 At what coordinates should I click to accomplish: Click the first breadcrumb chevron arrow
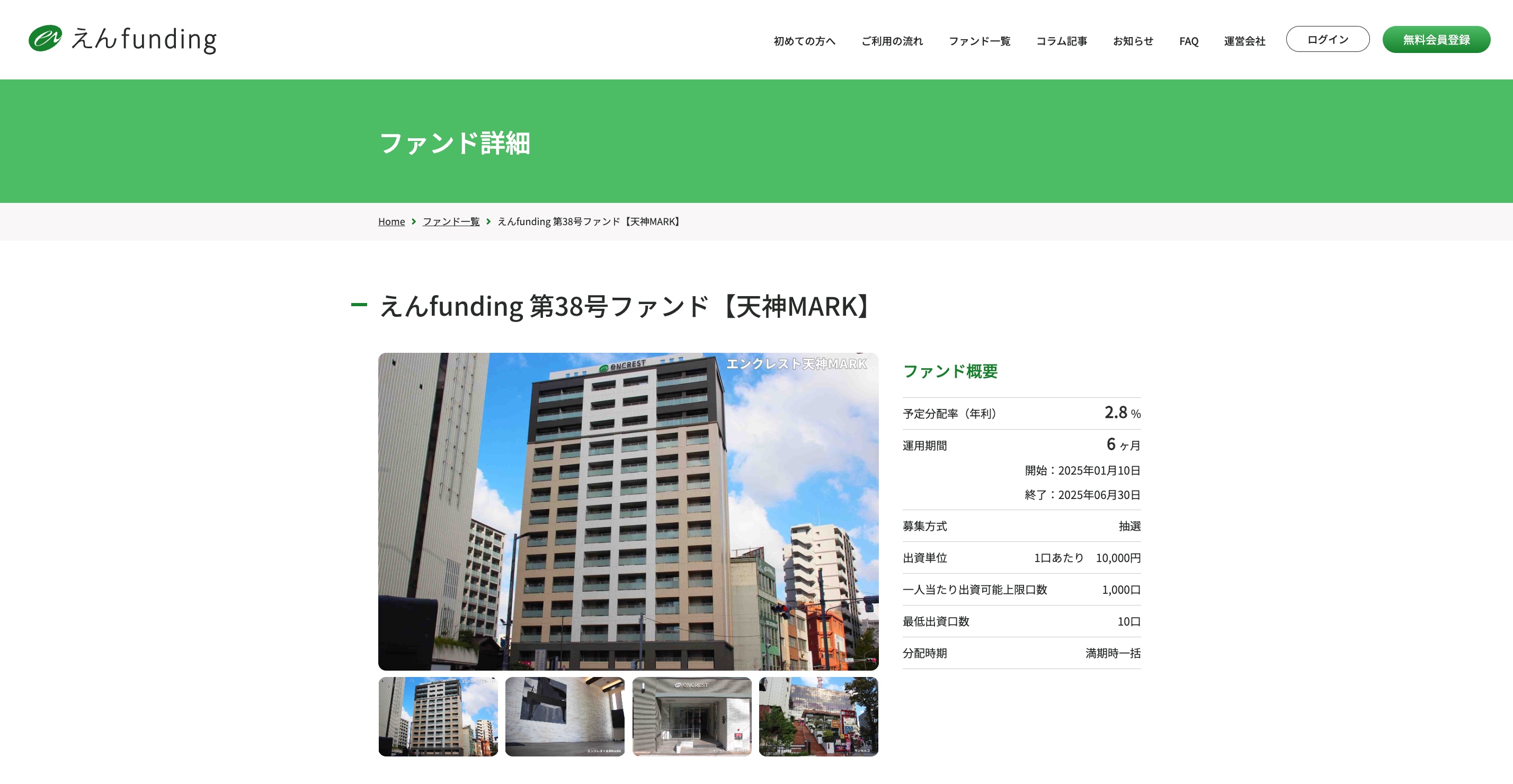click(414, 221)
